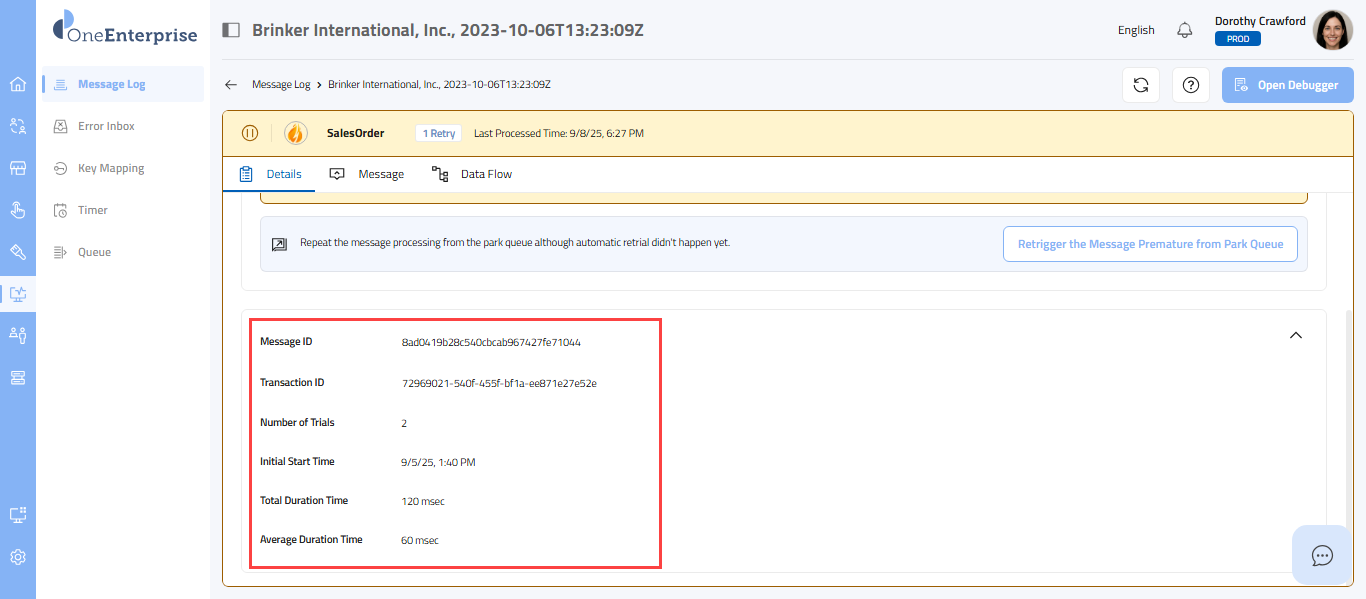Click Retrigger the Message Premature button
The image size is (1366, 599).
[1150, 244]
